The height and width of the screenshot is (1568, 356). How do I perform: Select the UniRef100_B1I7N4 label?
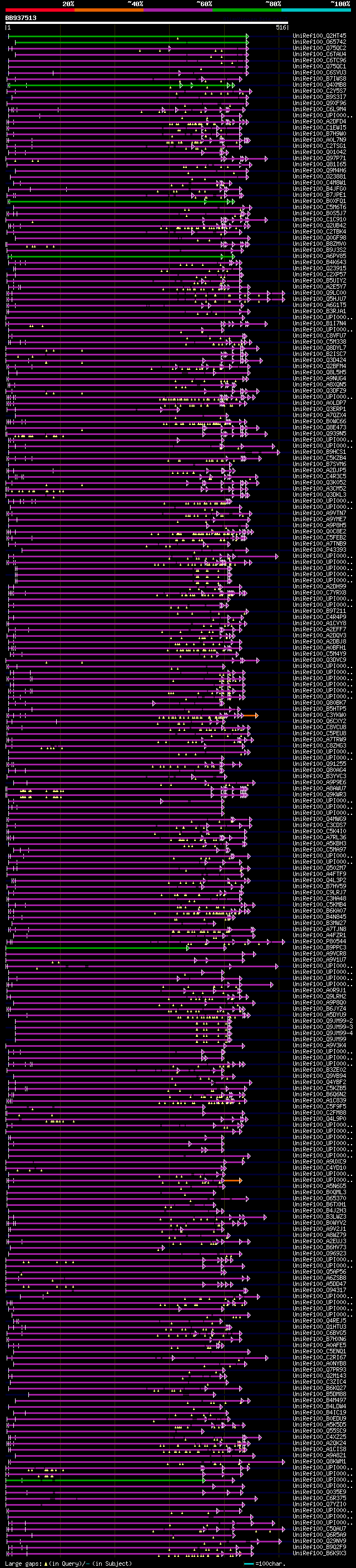(319, 323)
